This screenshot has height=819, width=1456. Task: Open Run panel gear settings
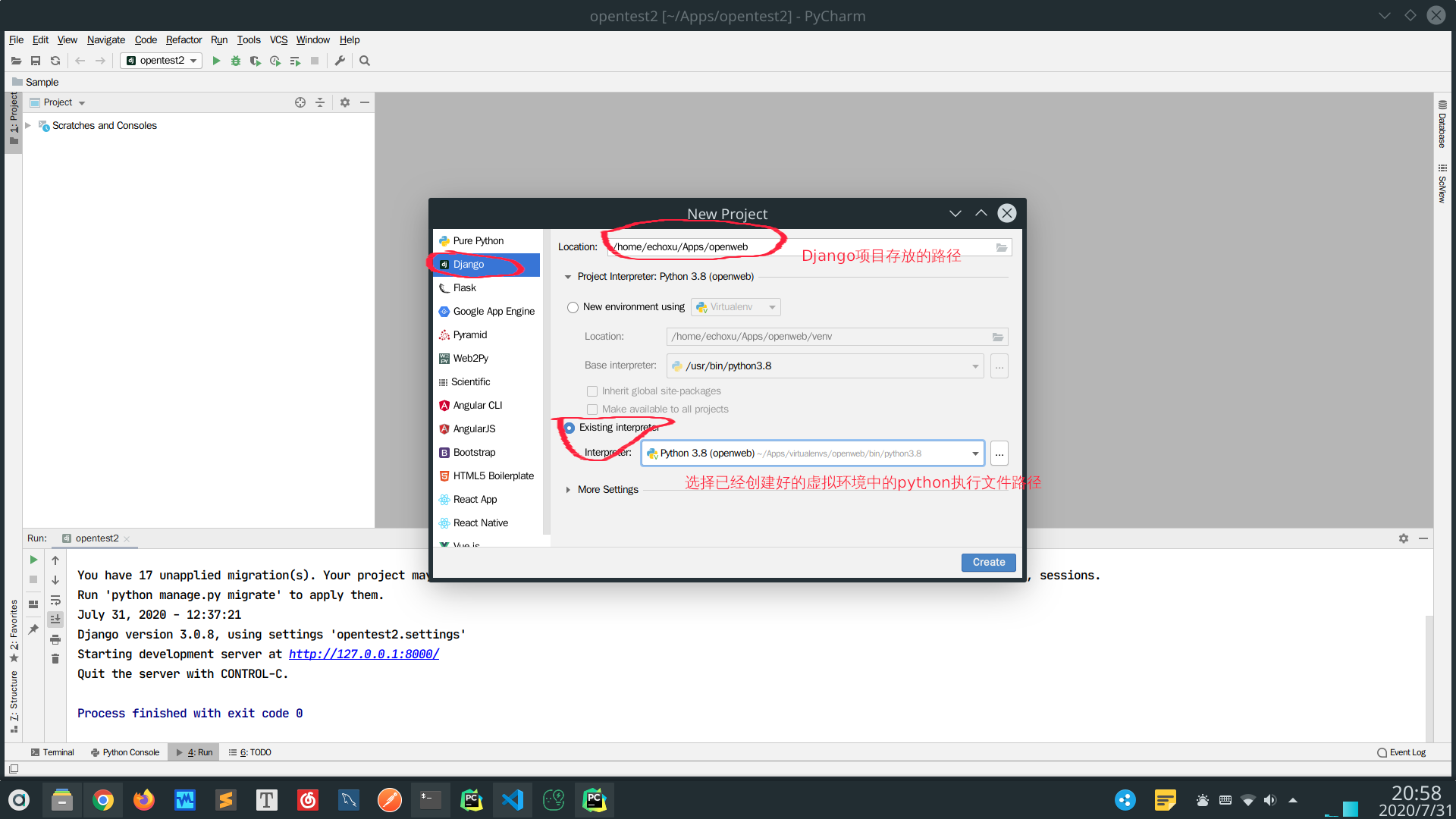click(1404, 538)
